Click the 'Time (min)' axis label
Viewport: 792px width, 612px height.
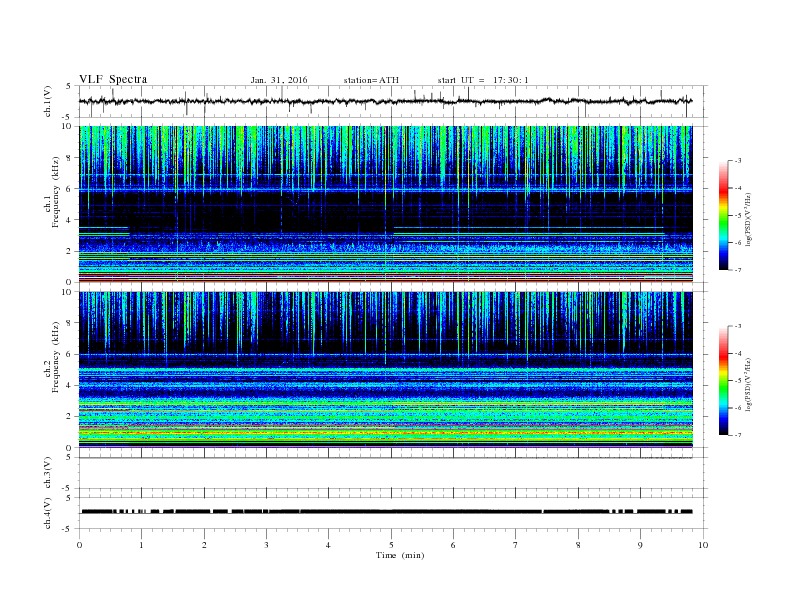400,555
